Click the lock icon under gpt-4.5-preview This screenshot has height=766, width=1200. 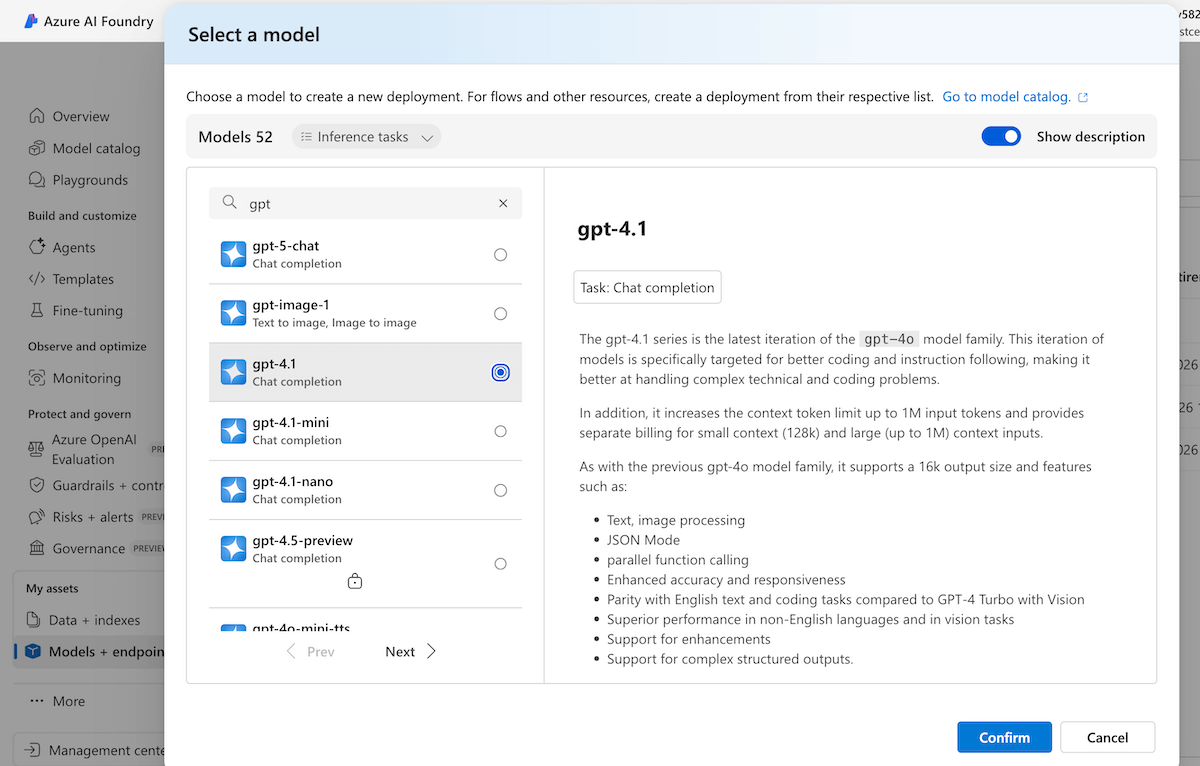pos(354,581)
